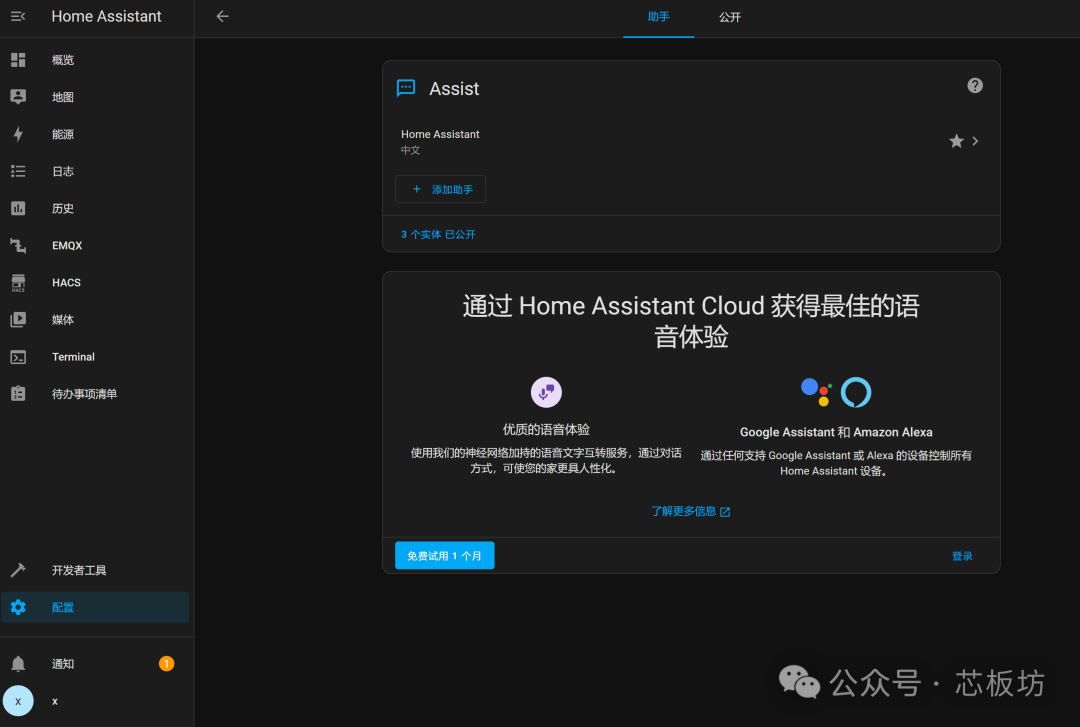Screen dimensions: 1080x727
Task: Click the Google Assistant logo icon
Action: [x=817, y=392]
